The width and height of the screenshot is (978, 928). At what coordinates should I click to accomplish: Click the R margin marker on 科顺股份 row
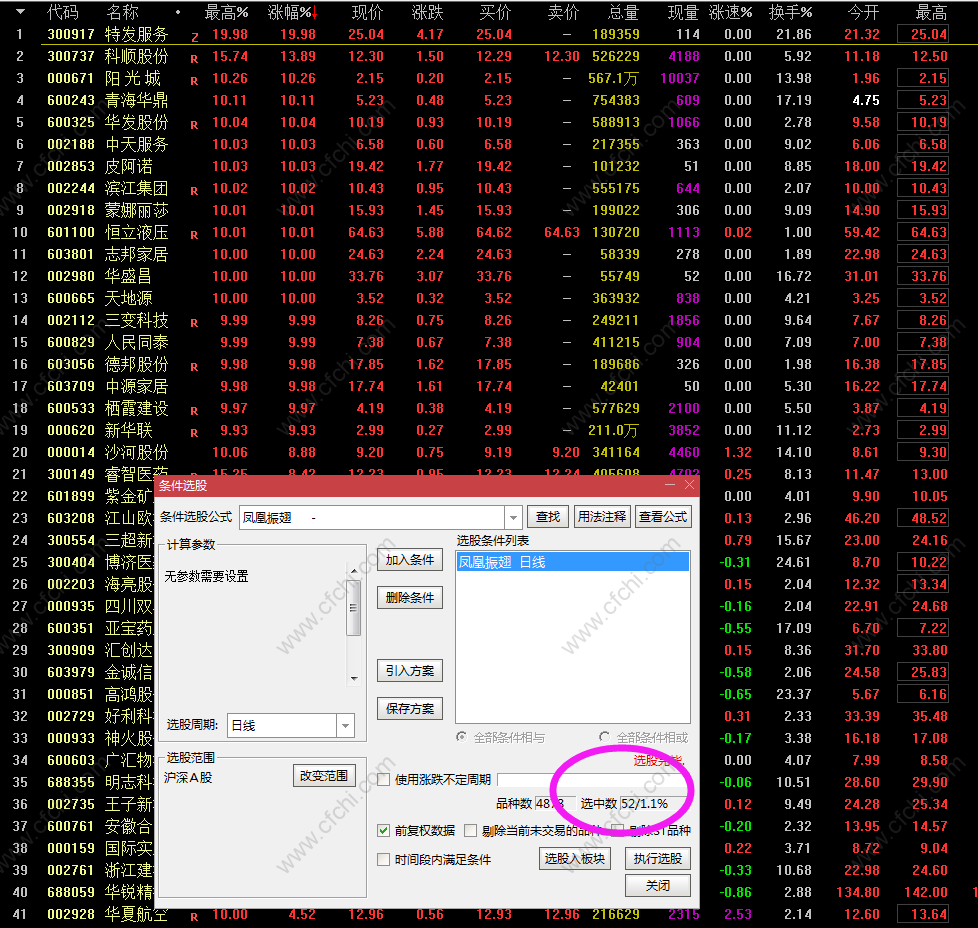pos(194,59)
